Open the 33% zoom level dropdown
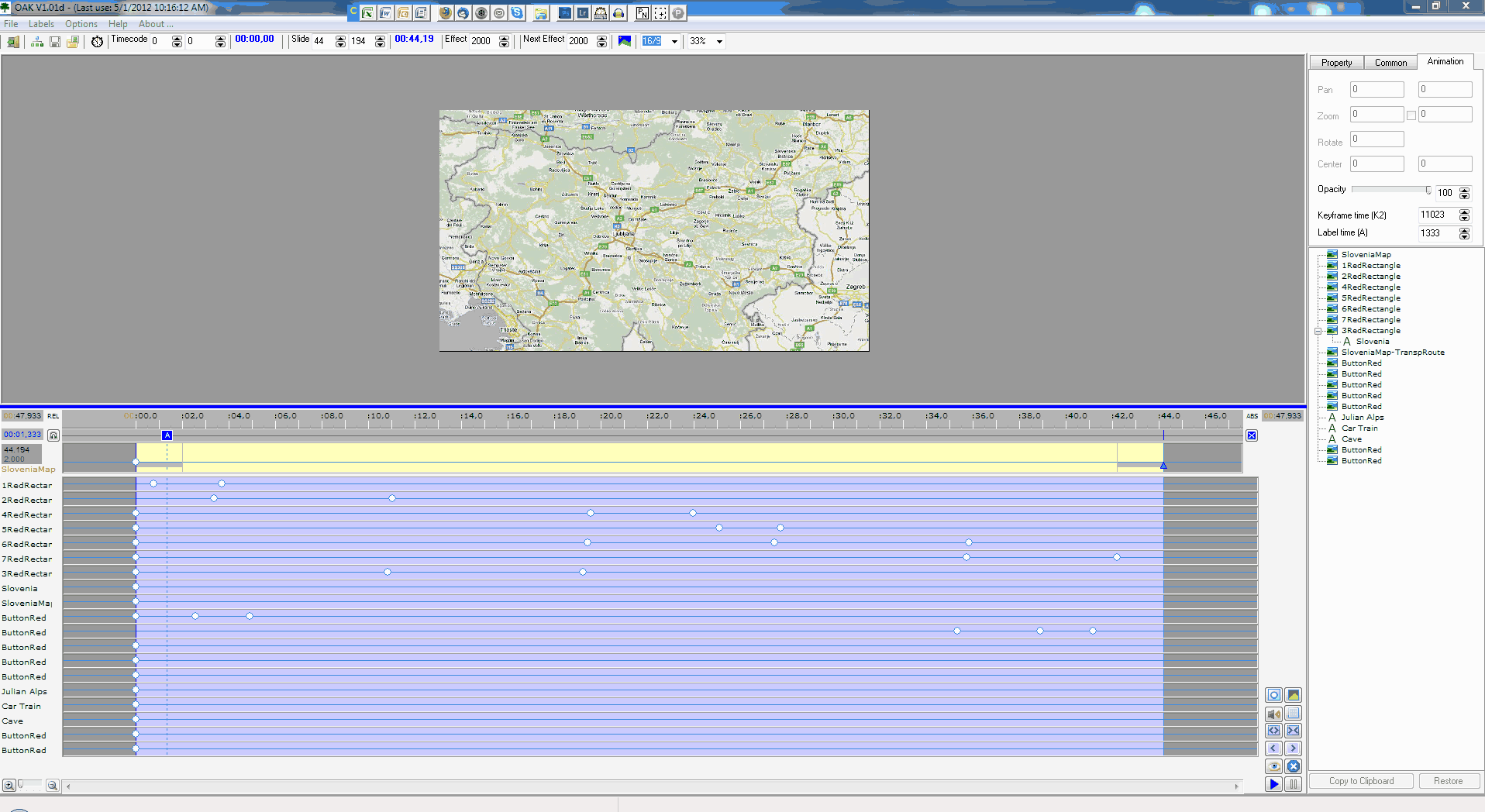 click(719, 42)
